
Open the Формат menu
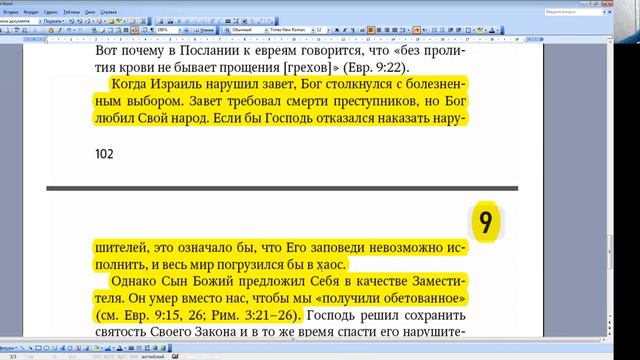click(x=31, y=12)
